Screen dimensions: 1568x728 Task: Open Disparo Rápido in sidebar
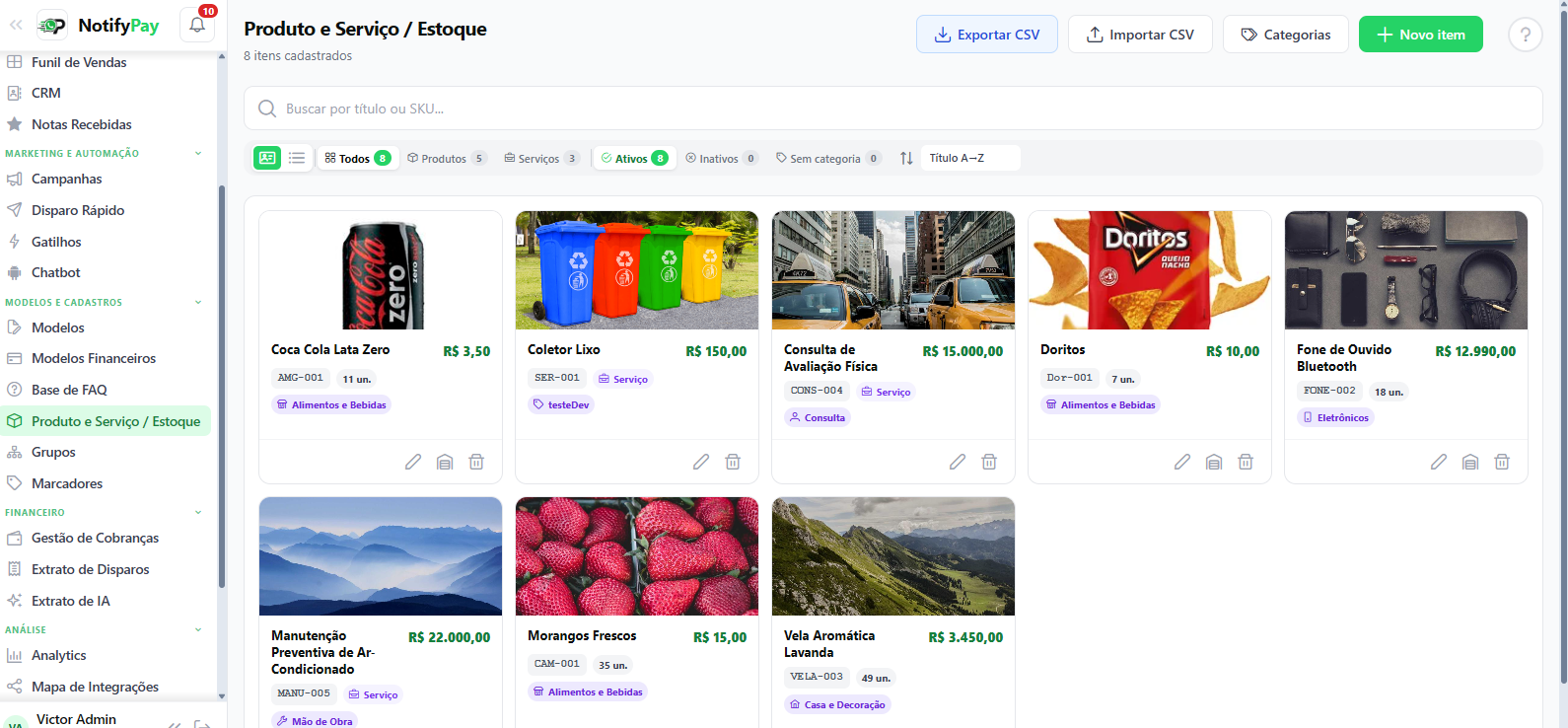[x=106, y=210]
